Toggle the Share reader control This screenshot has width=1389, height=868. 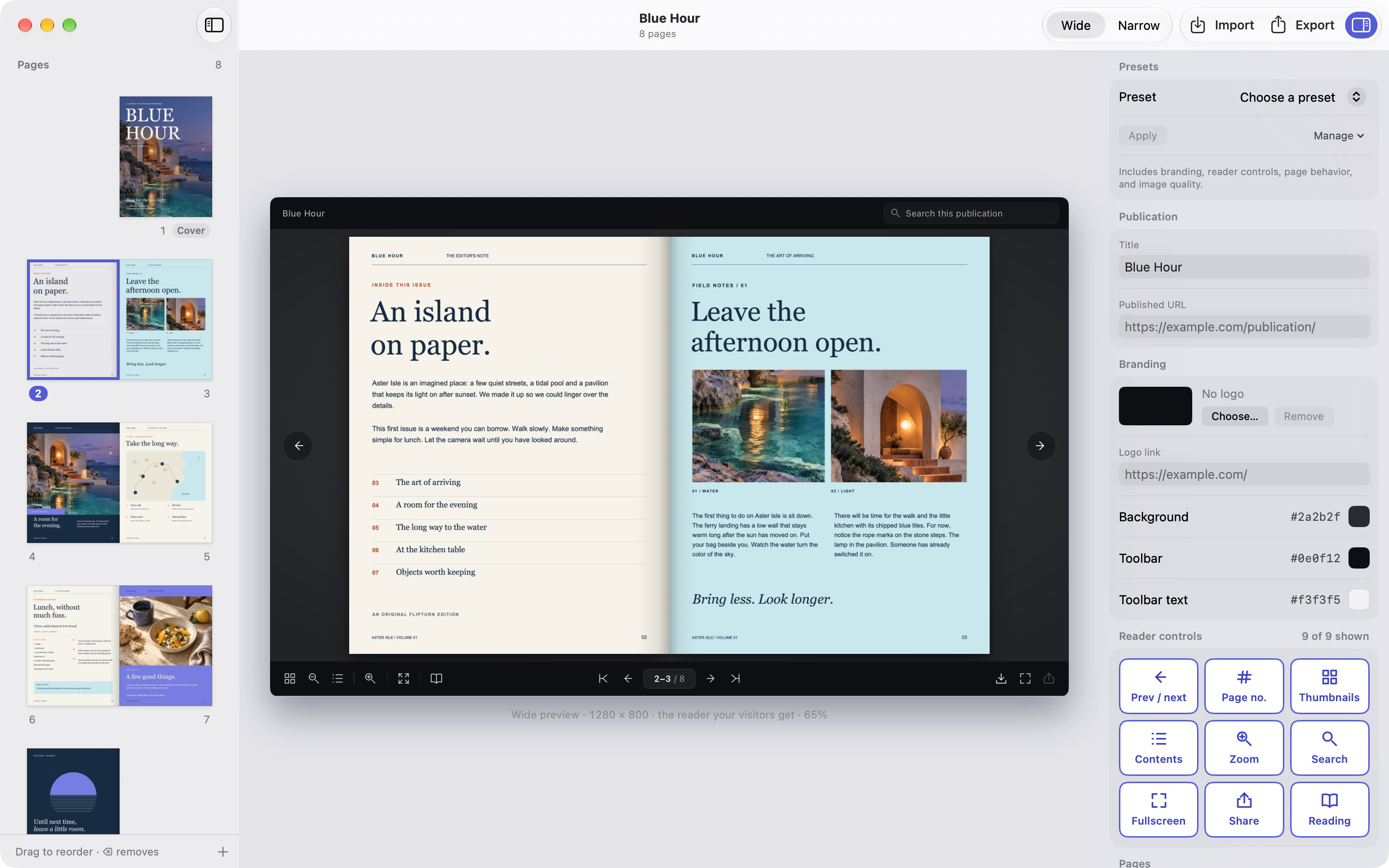point(1244,810)
